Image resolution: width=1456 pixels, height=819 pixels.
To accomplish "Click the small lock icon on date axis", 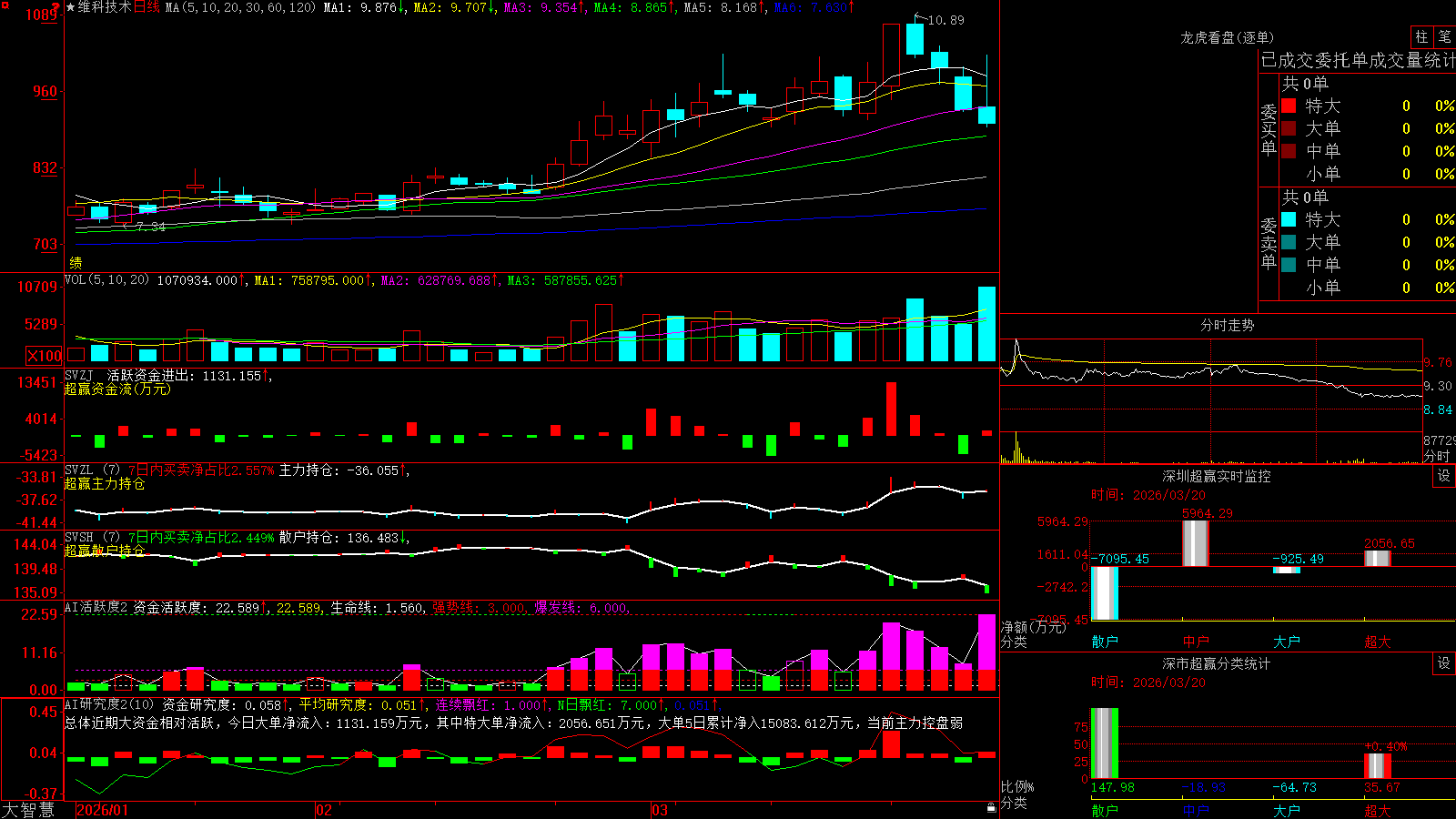I will [x=992, y=808].
